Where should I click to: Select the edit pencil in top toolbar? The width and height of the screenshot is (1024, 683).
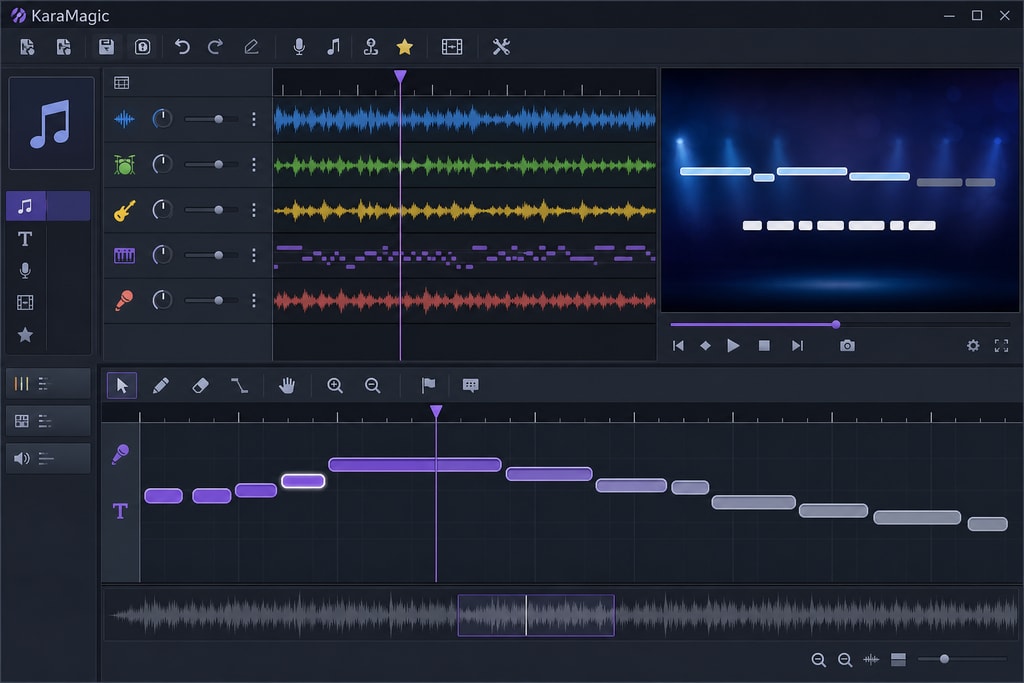coord(251,47)
